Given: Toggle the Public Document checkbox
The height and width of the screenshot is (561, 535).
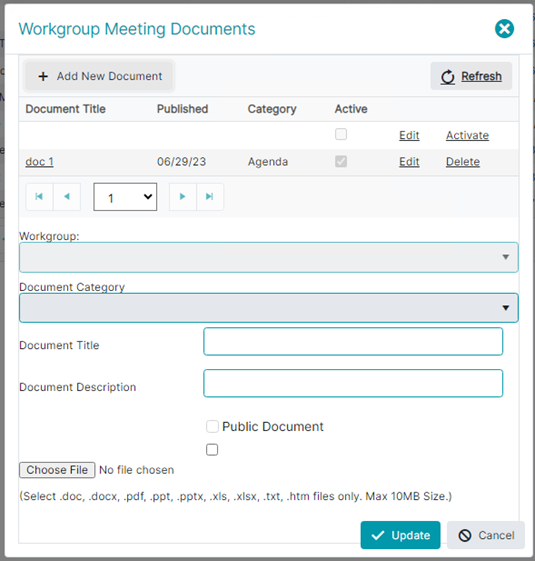Looking at the screenshot, I should [x=212, y=426].
